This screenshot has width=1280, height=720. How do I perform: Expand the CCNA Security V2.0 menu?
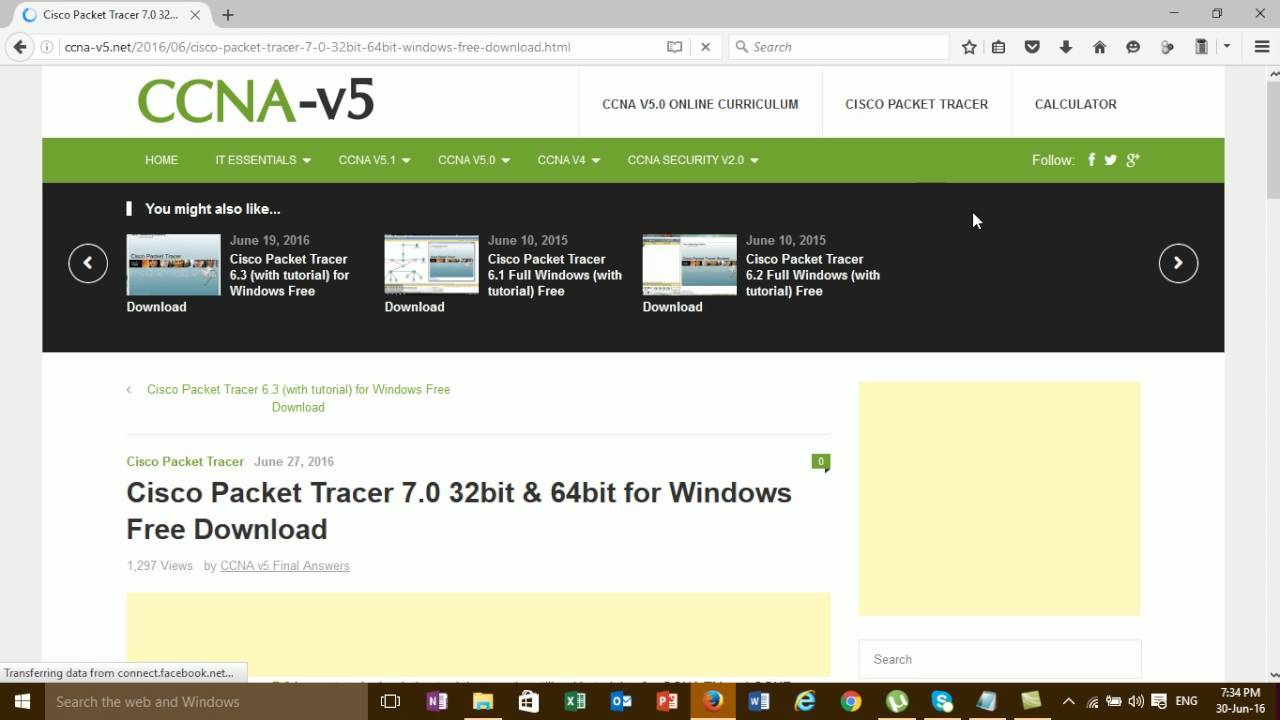pos(693,160)
